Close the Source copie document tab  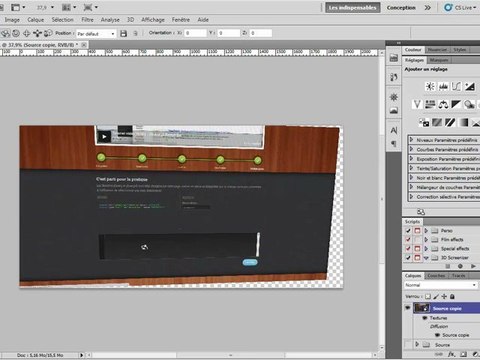pos(84,44)
